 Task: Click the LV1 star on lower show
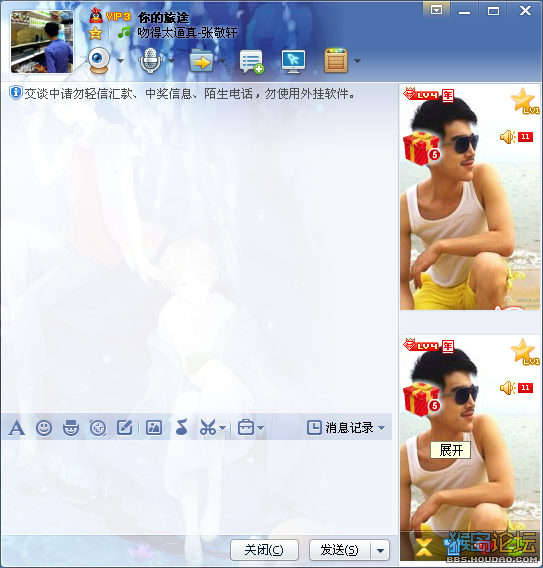(x=525, y=352)
